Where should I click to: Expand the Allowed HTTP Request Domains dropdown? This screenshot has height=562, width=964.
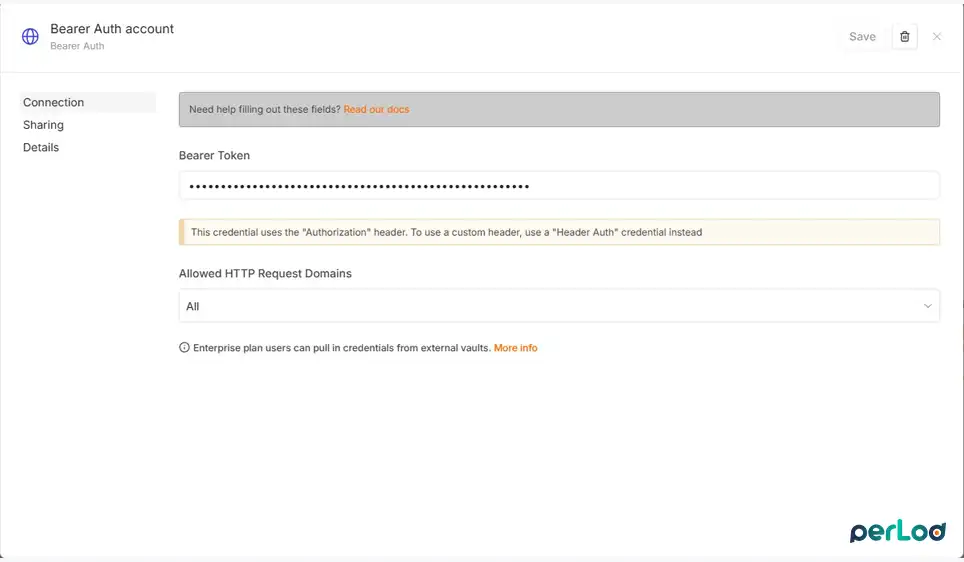pos(559,306)
